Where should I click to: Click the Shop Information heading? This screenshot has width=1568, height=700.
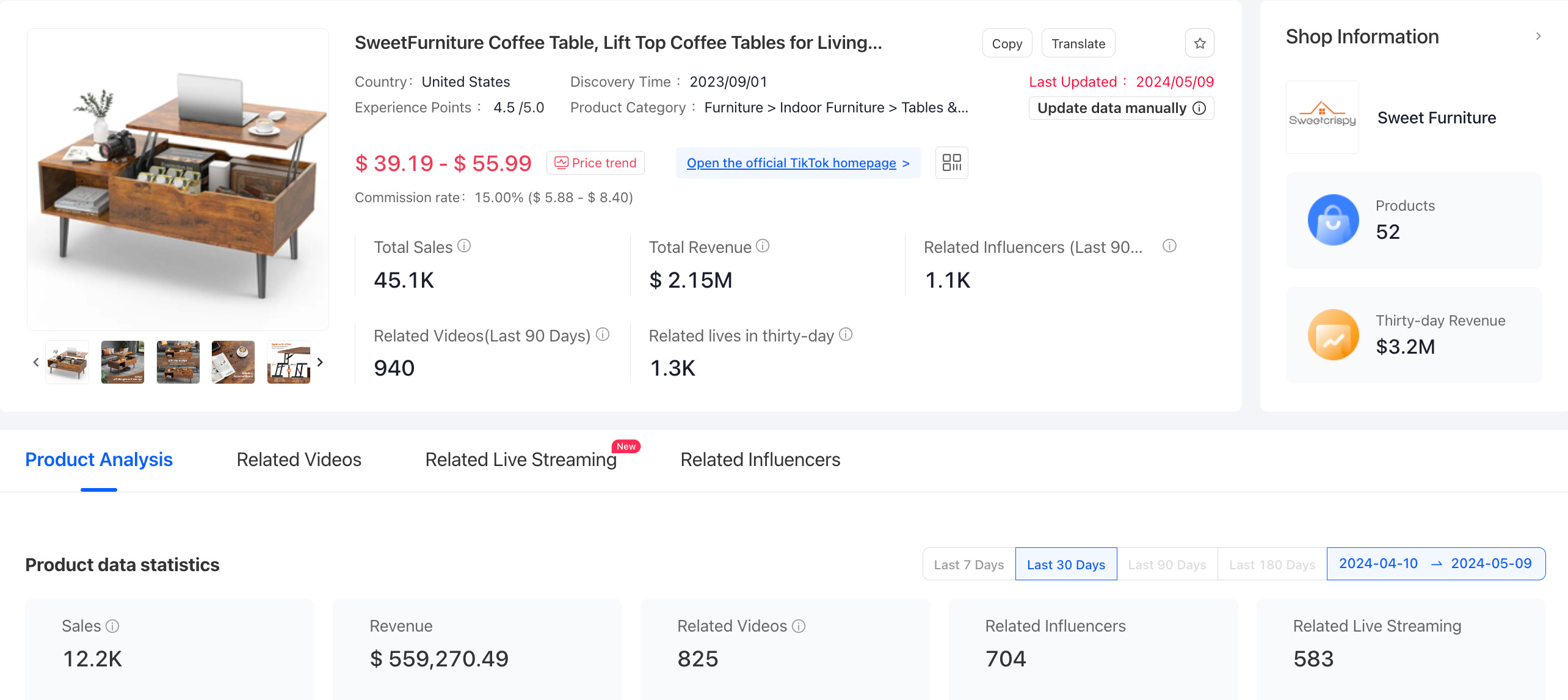tap(1362, 37)
